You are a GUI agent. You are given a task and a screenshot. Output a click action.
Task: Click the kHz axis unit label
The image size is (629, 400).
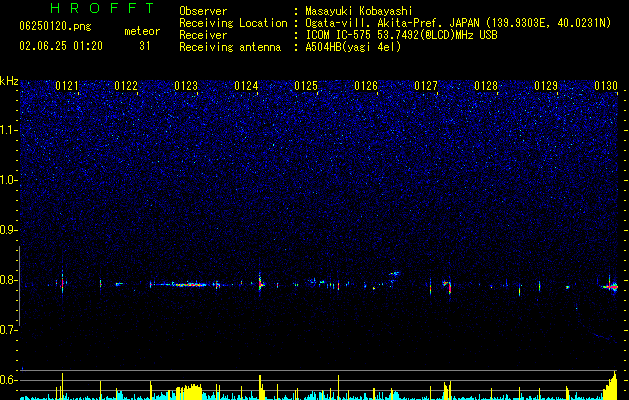coord(9,81)
